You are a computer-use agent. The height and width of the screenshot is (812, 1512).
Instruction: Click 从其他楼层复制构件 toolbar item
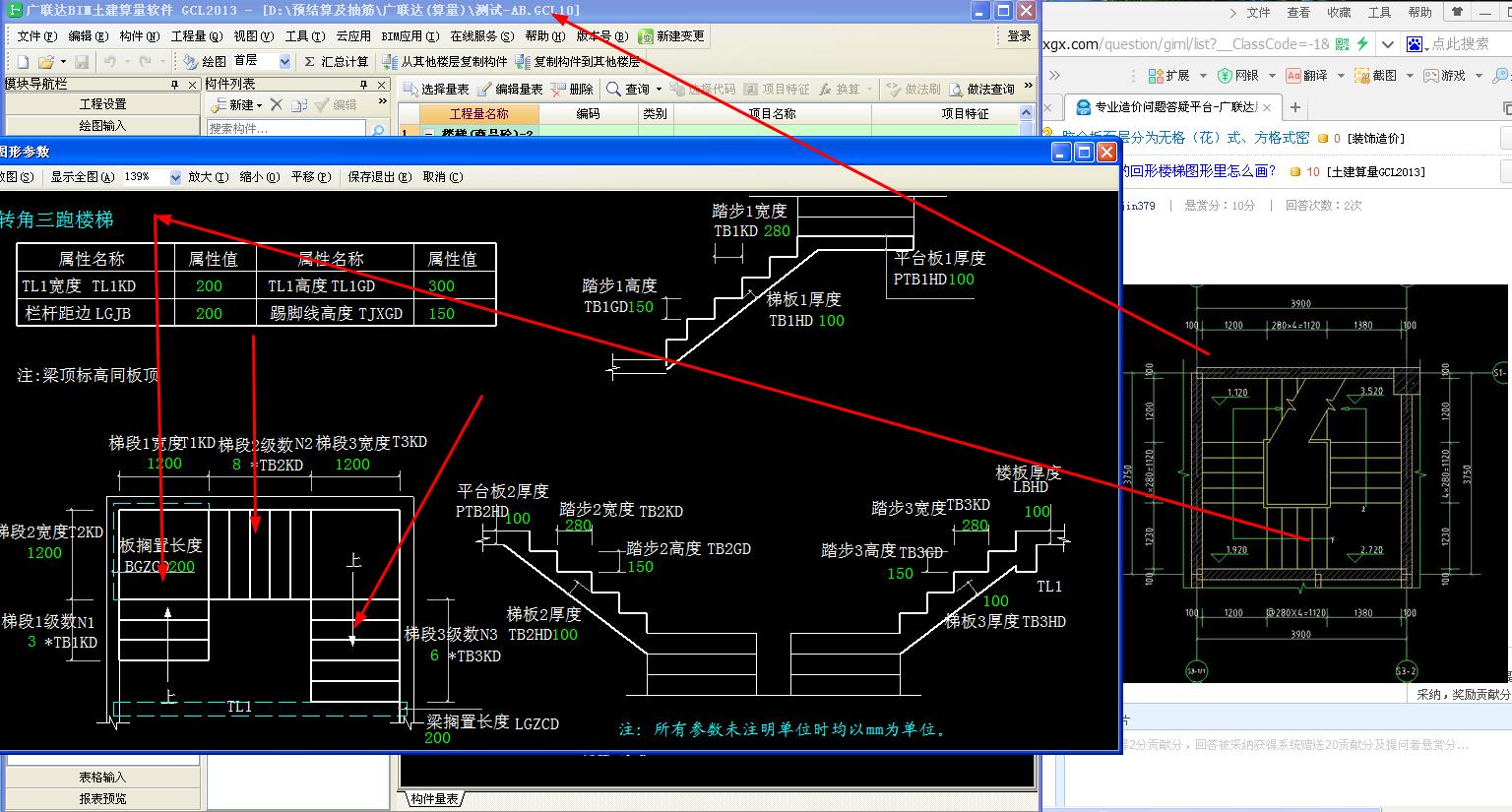pos(445,61)
